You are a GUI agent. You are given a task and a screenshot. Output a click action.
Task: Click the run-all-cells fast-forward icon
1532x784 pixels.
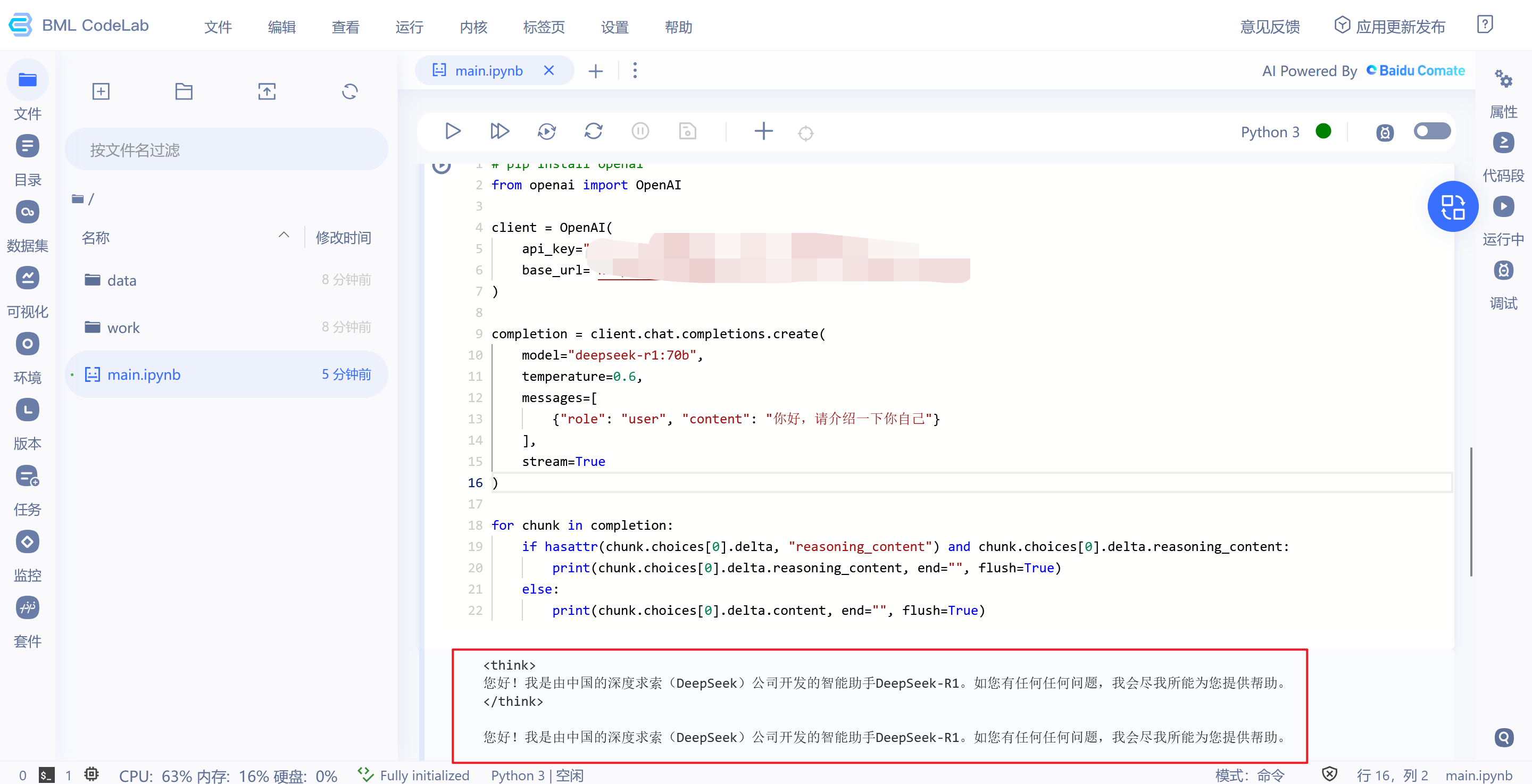click(499, 131)
